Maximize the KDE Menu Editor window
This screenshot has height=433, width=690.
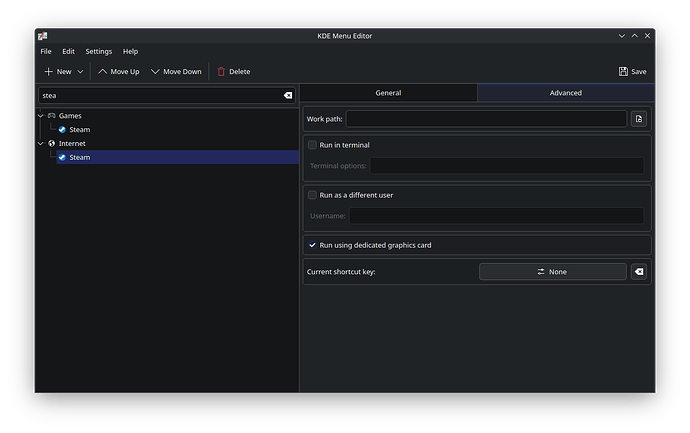tap(635, 36)
